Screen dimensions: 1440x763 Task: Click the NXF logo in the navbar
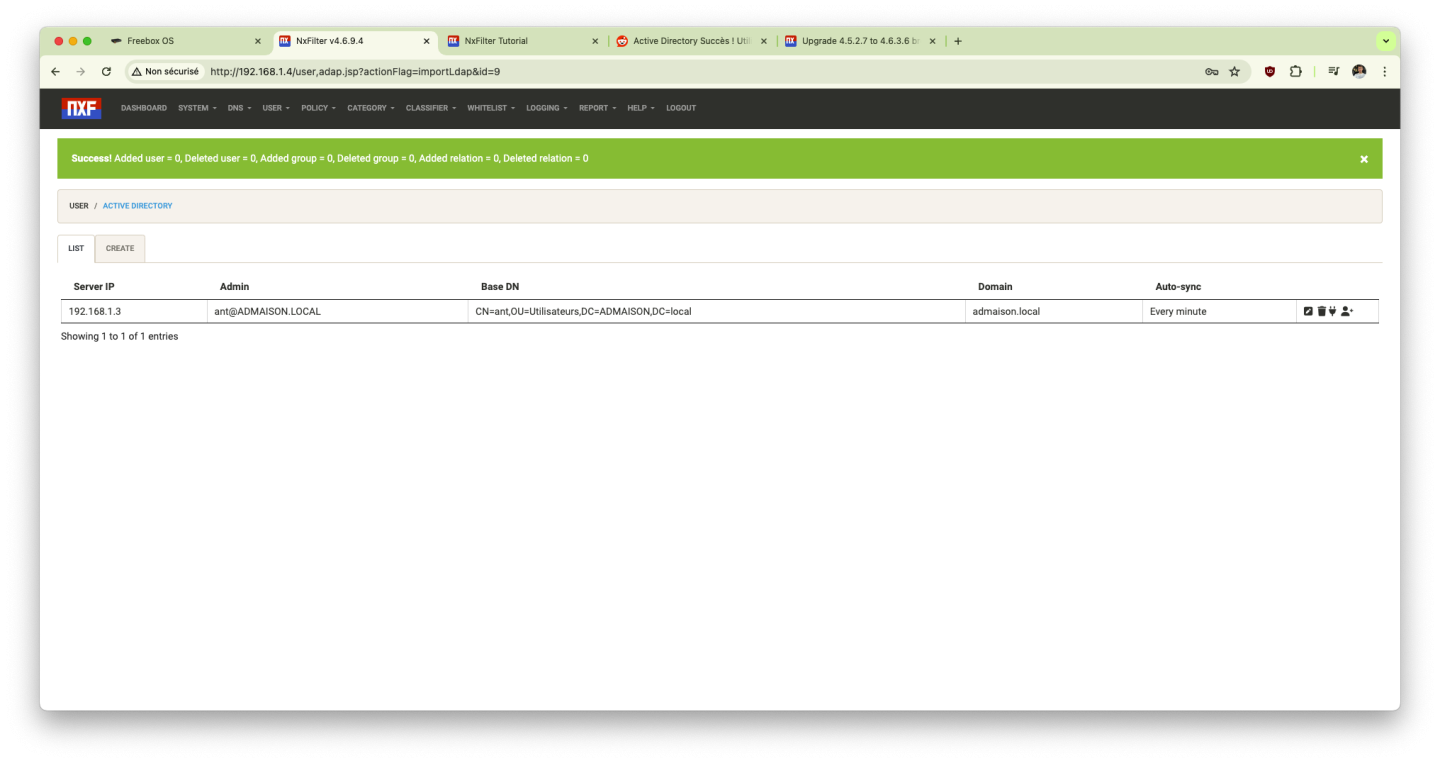tap(81, 108)
